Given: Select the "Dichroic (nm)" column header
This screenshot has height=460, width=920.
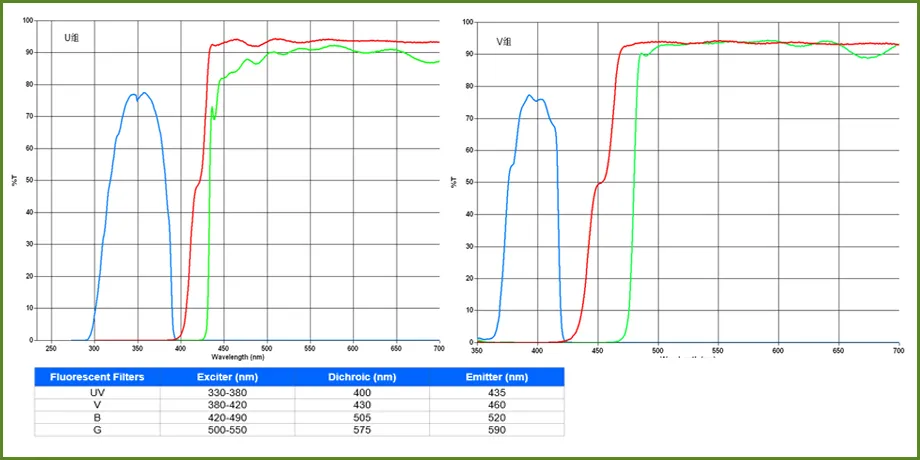Looking at the screenshot, I should pyautogui.click(x=362, y=377).
